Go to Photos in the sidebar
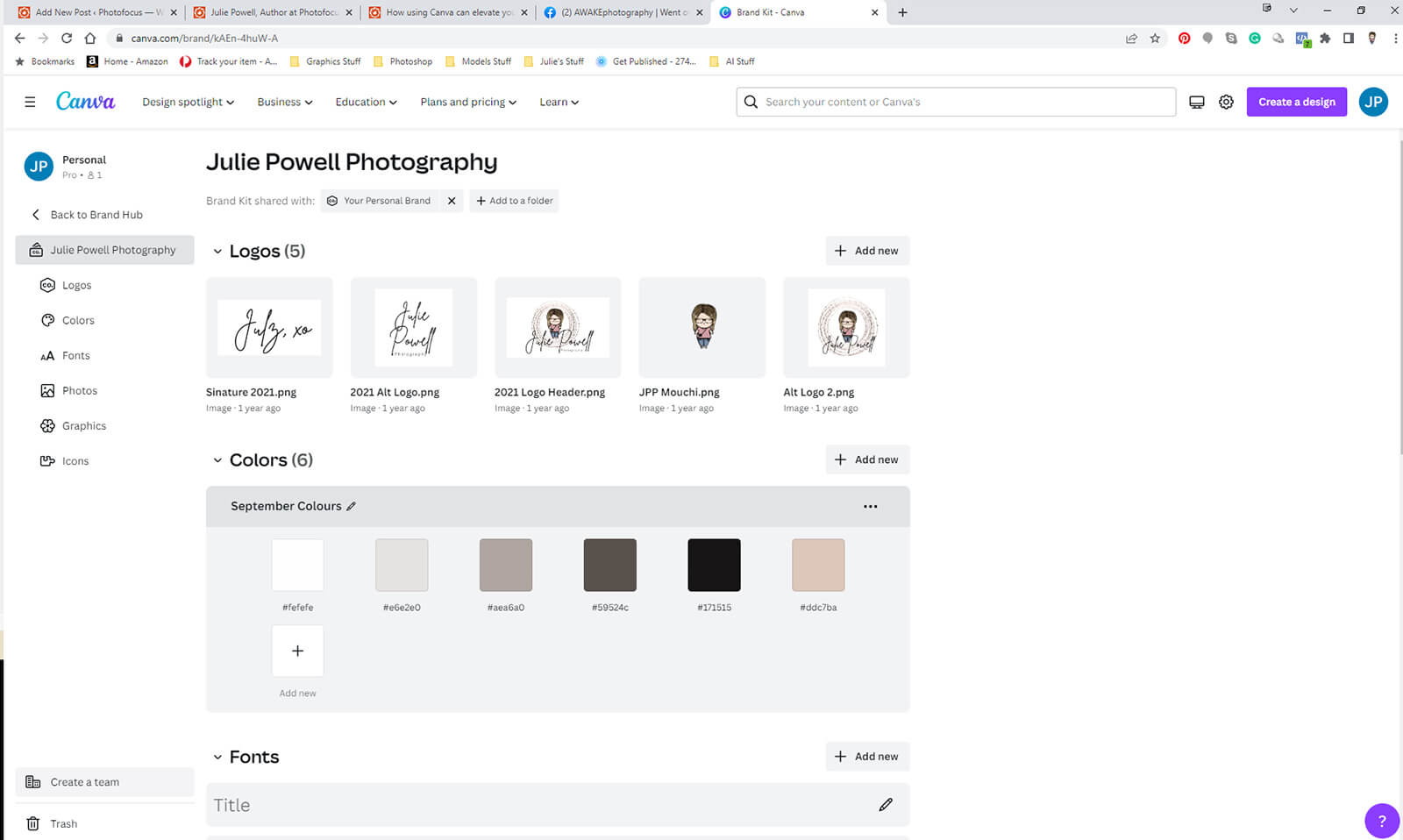This screenshot has height=840, width=1403. click(x=79, y=390)
